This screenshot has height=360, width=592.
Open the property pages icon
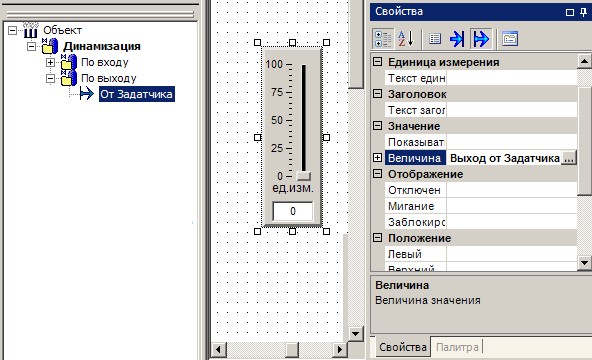click(x=510, y=38)
